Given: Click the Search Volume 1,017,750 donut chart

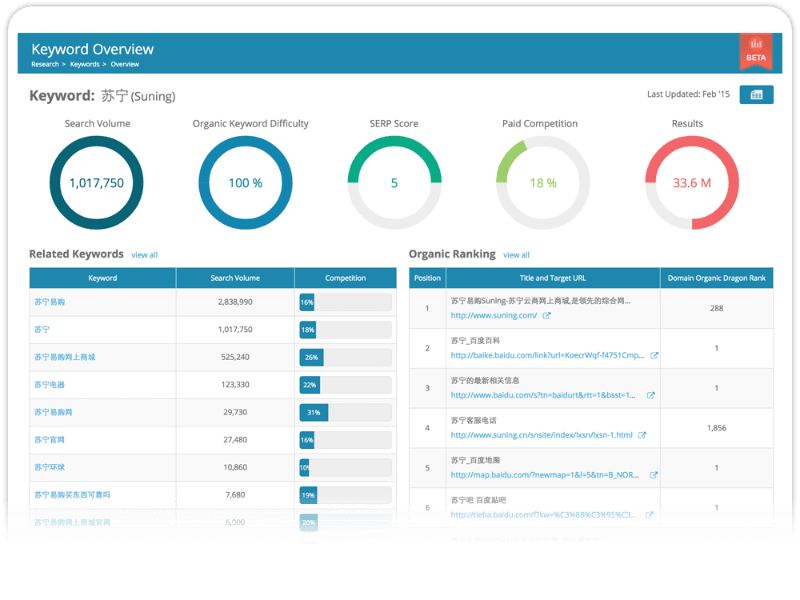Looking at the screenshot, I should [96, 183].
